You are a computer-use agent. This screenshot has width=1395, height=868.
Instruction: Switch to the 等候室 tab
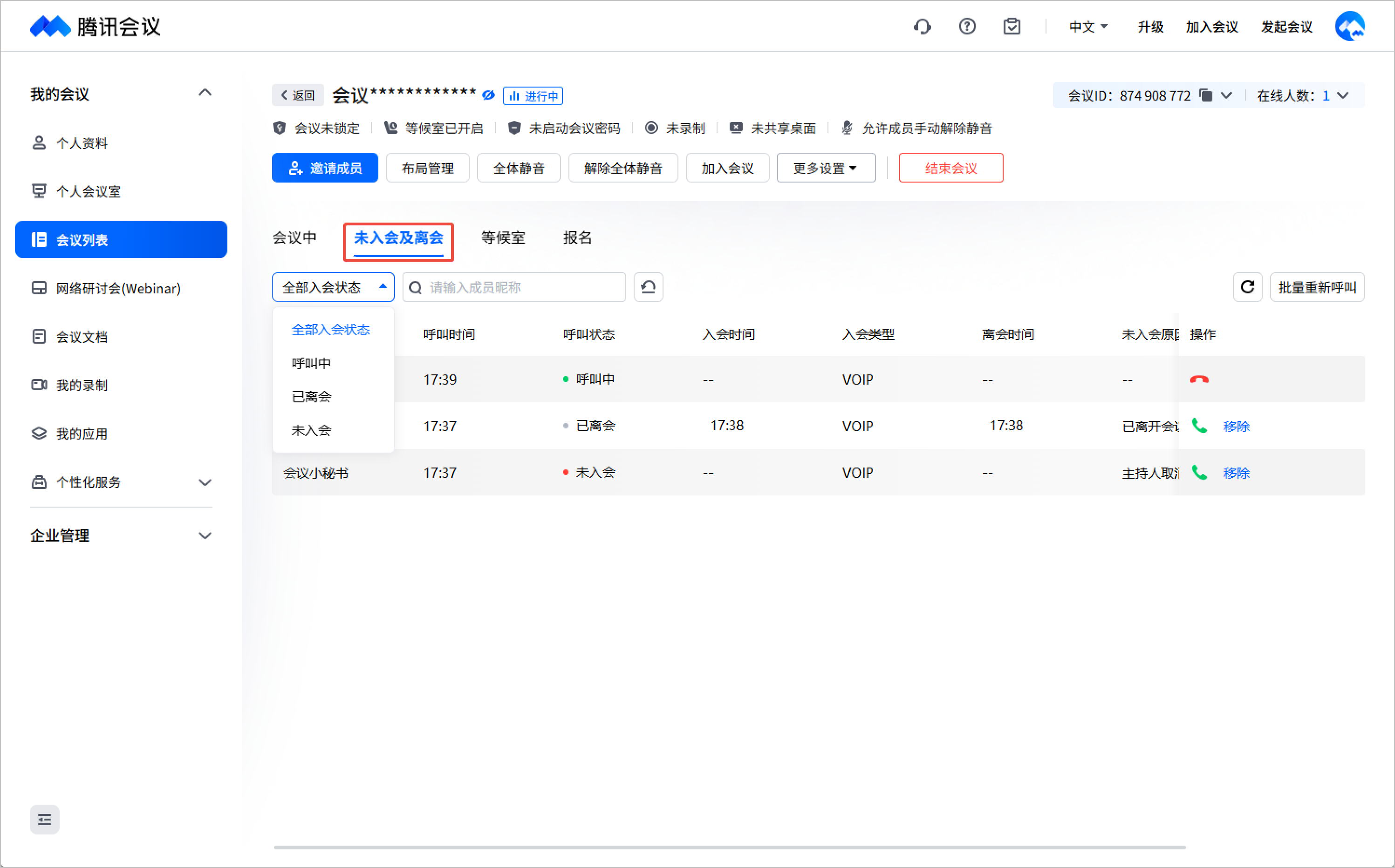(503, 237)
